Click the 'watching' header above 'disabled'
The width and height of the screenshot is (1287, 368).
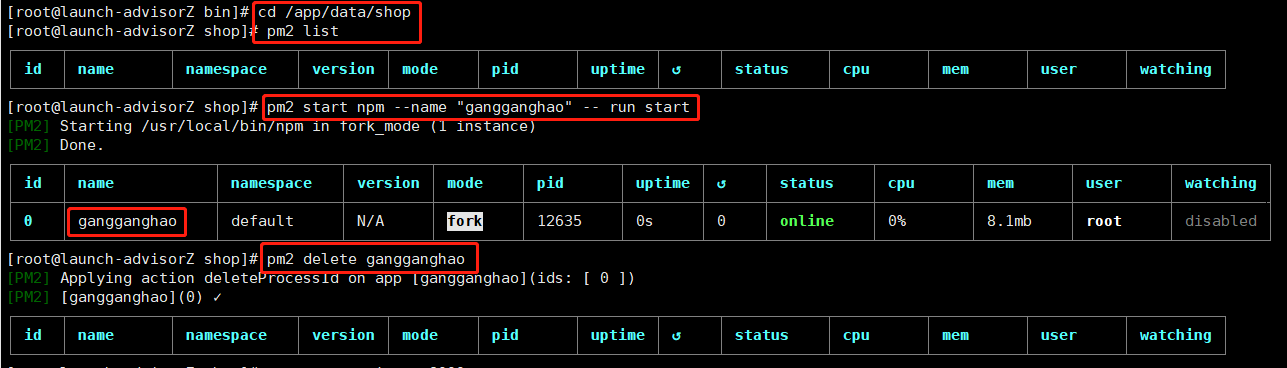point(1221,183)
